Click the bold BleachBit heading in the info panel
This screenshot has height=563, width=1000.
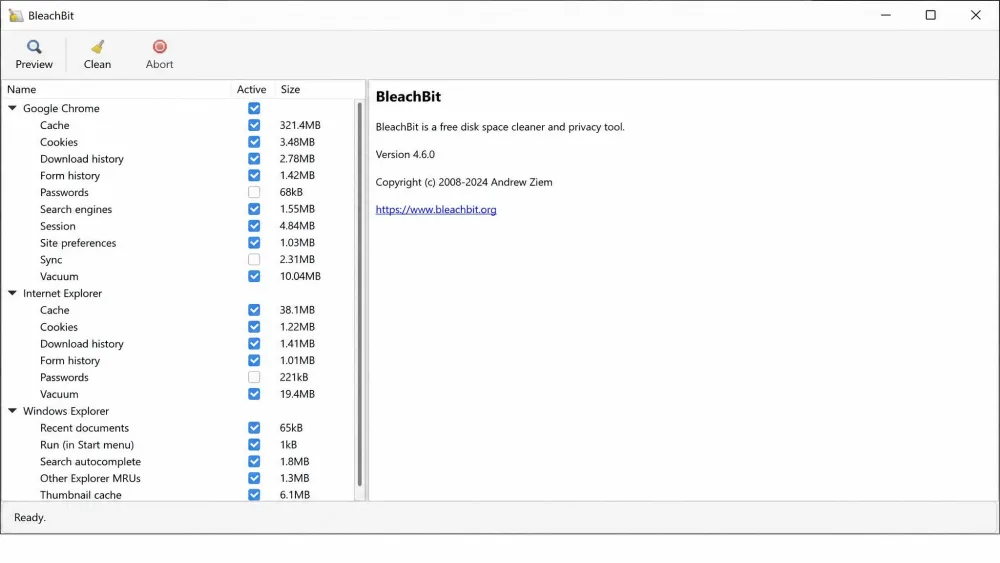point(408,97)
